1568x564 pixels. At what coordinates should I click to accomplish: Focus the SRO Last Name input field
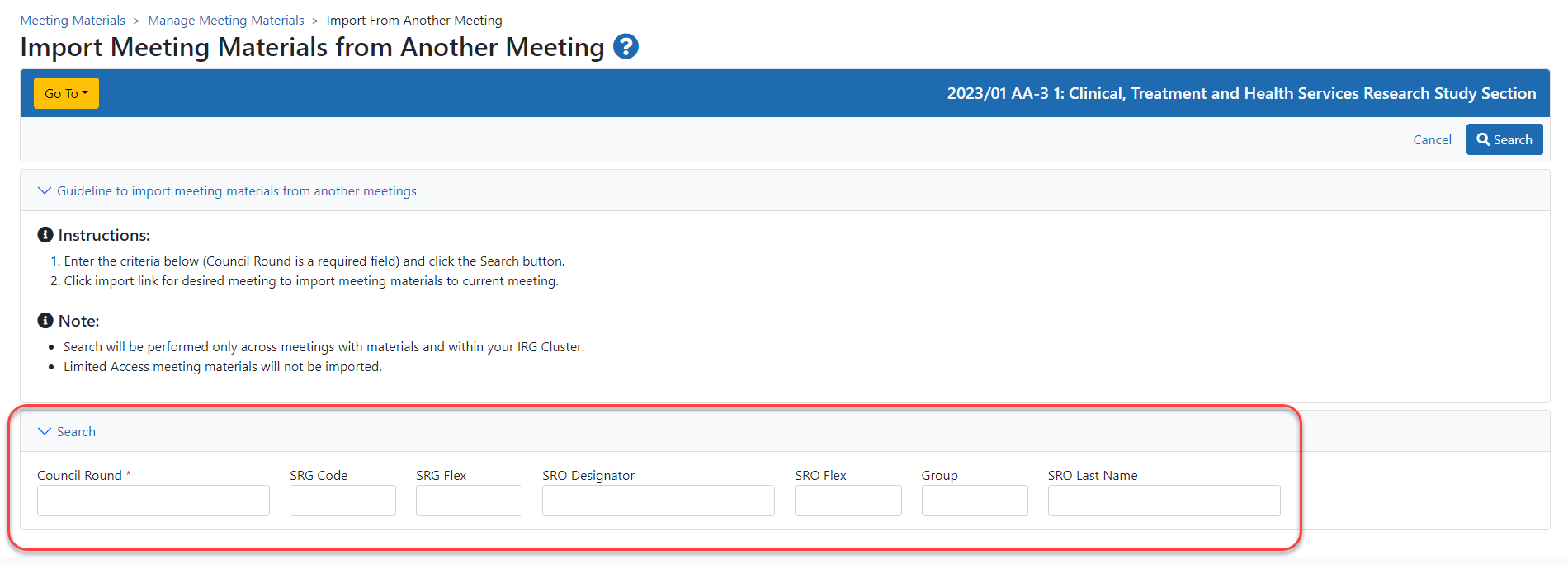tap(1164, 501)
